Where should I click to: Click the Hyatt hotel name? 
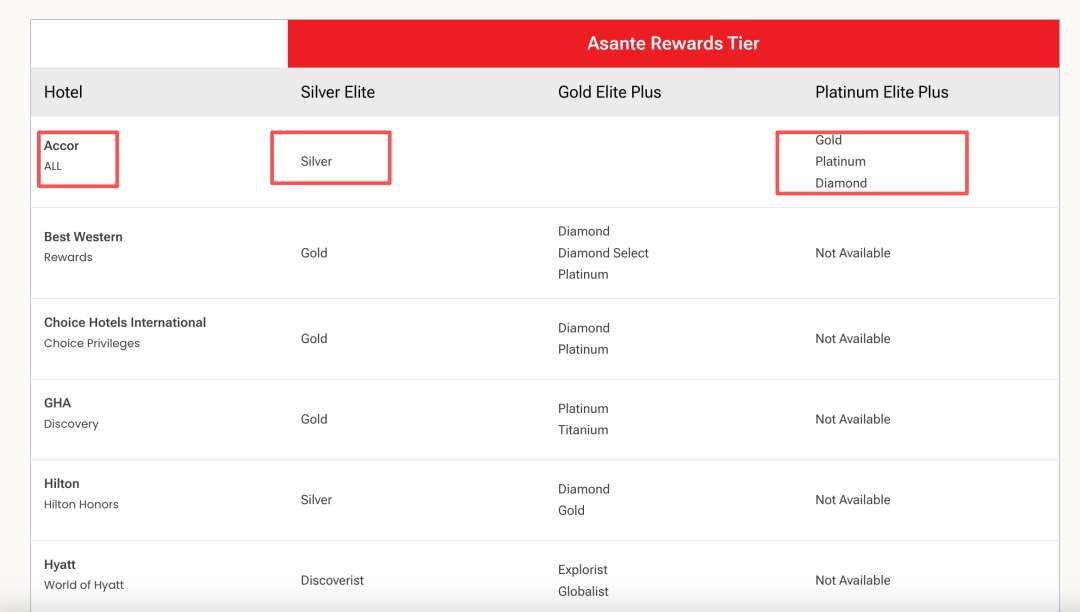(x=60, y=564)
